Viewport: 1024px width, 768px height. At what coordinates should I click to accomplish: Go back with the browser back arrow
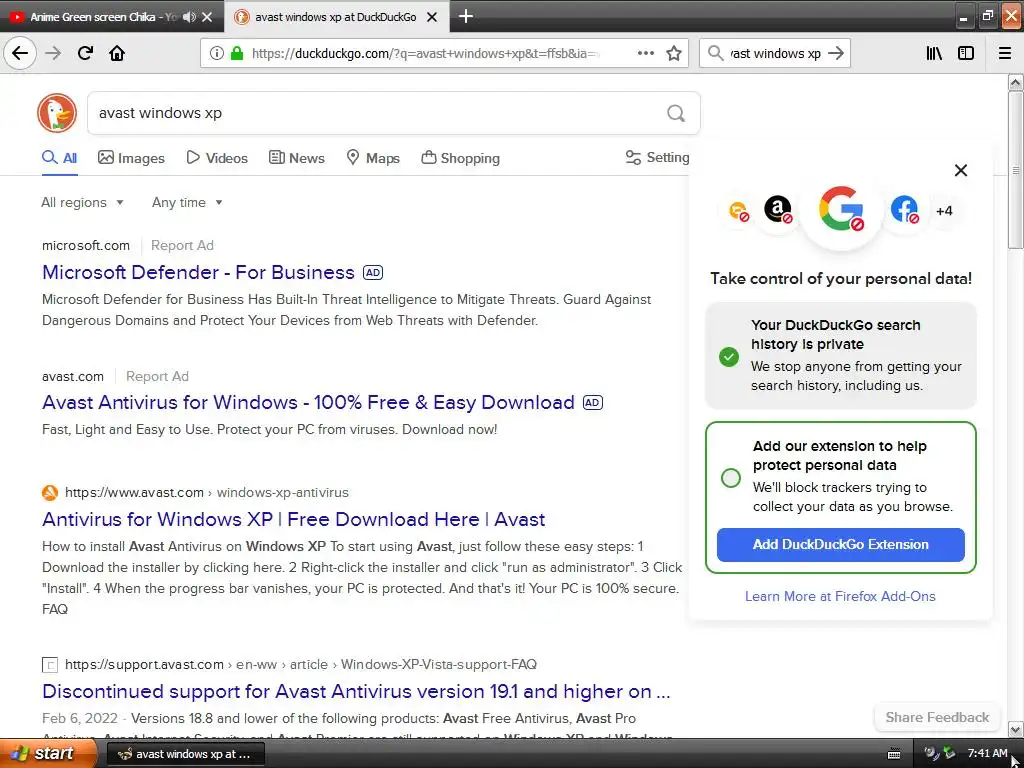(x=20, y=54)
